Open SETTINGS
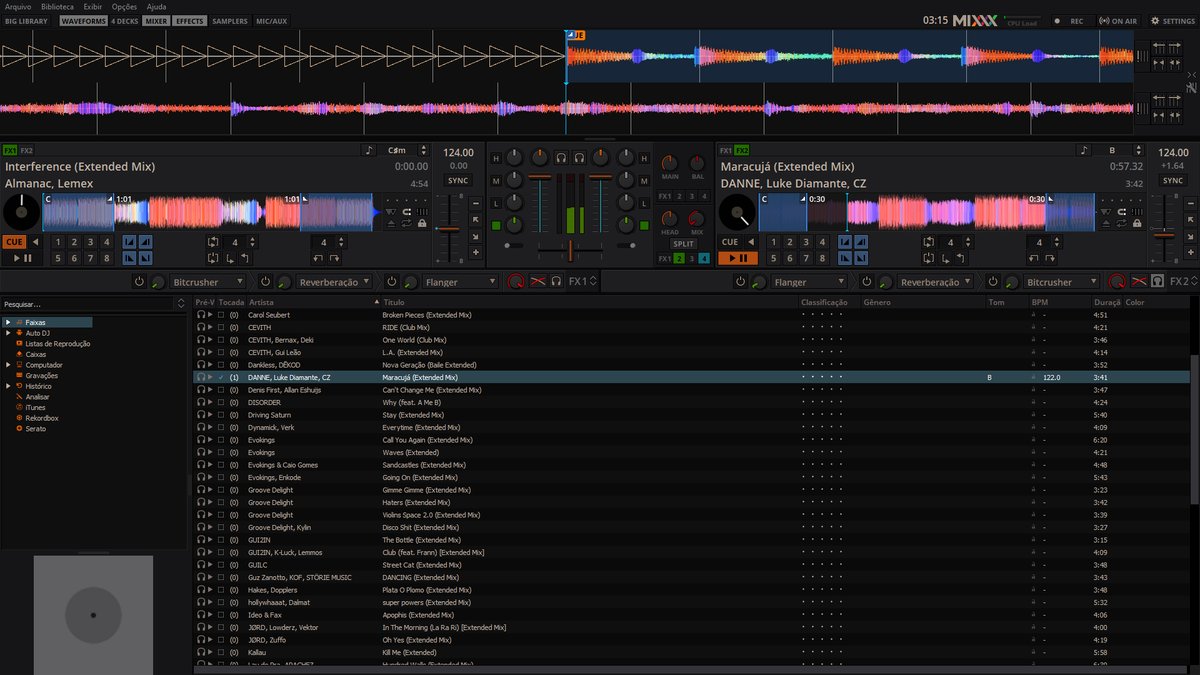The height and width of the screenshot is (675, 1200). click(1172, 20)
